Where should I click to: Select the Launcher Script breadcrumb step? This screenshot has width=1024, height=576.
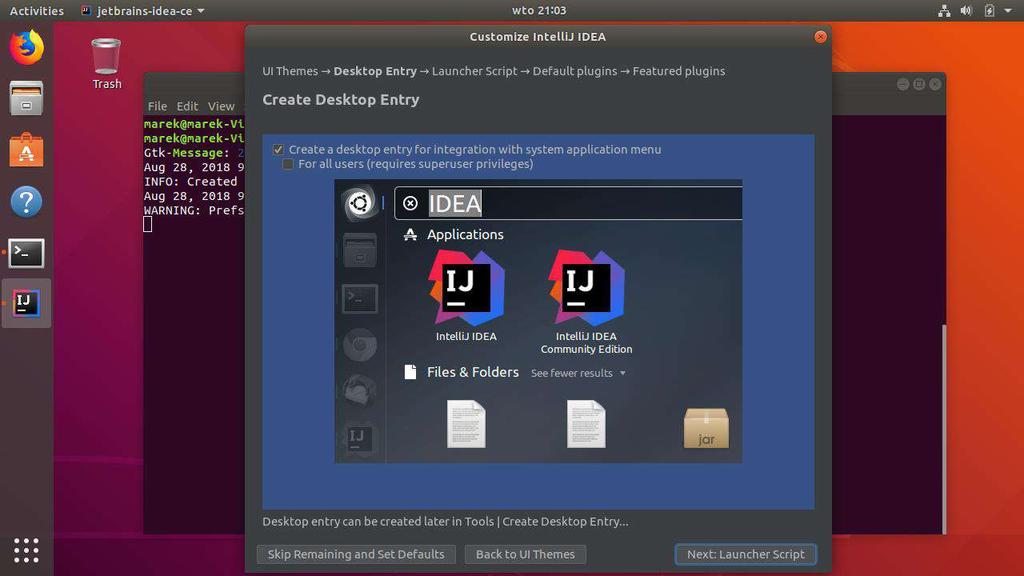point(474,71)
